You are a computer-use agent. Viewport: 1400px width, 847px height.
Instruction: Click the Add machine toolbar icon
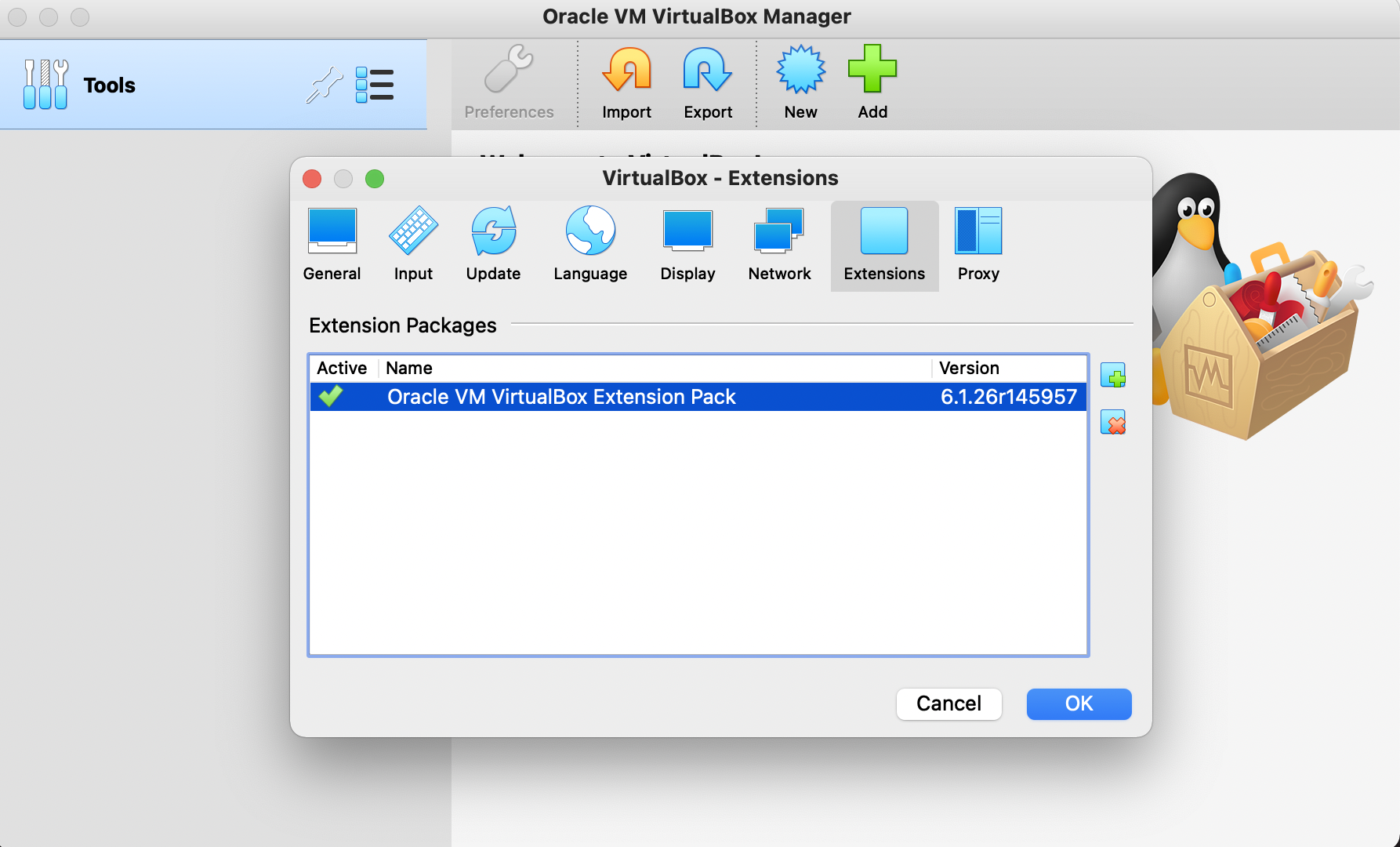coord(872,83)
